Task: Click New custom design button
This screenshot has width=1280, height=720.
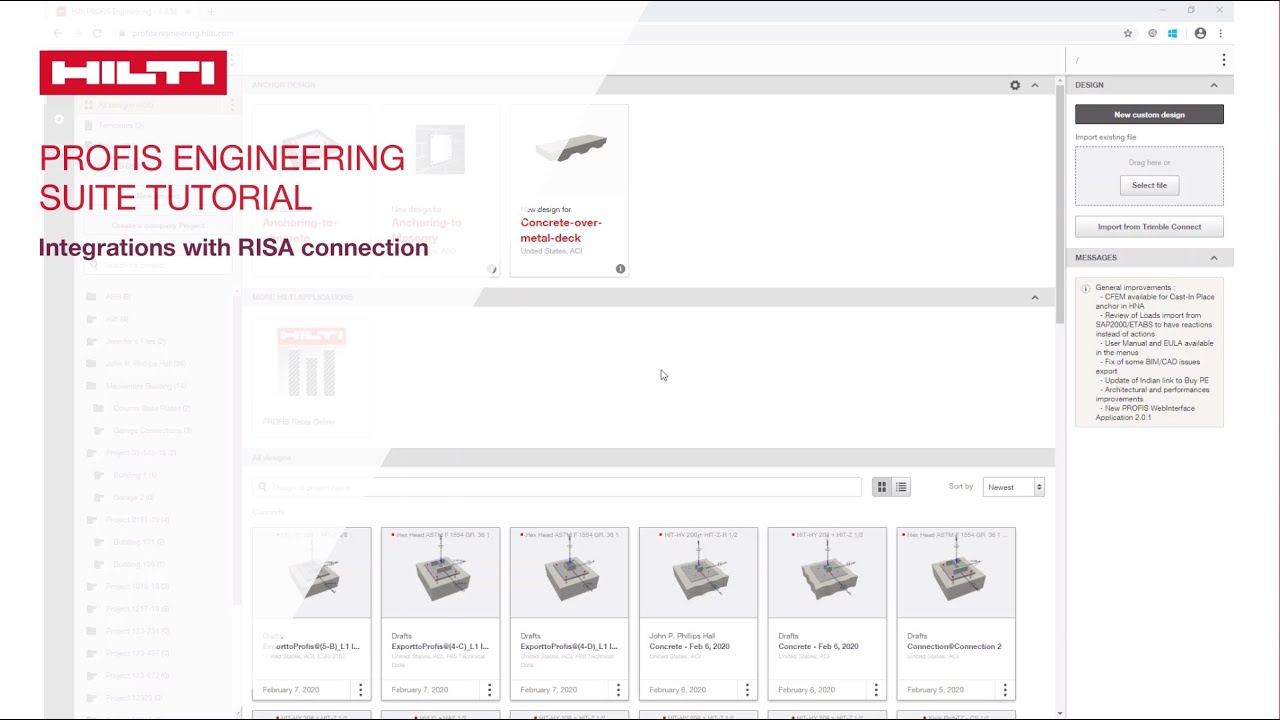Action: [x=1149, y=115]
